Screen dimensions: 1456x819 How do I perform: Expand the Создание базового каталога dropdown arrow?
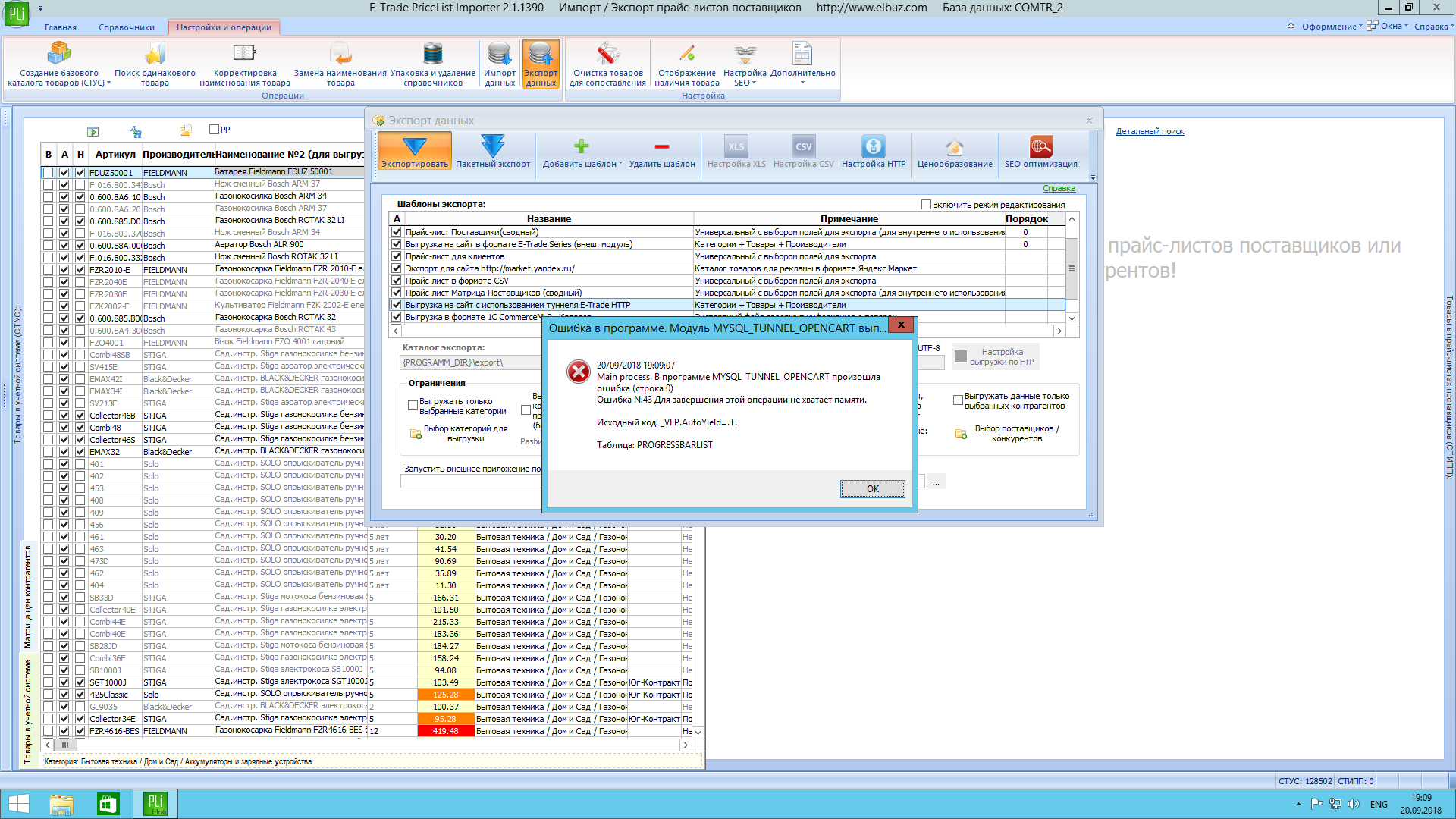tap(109, 83)
